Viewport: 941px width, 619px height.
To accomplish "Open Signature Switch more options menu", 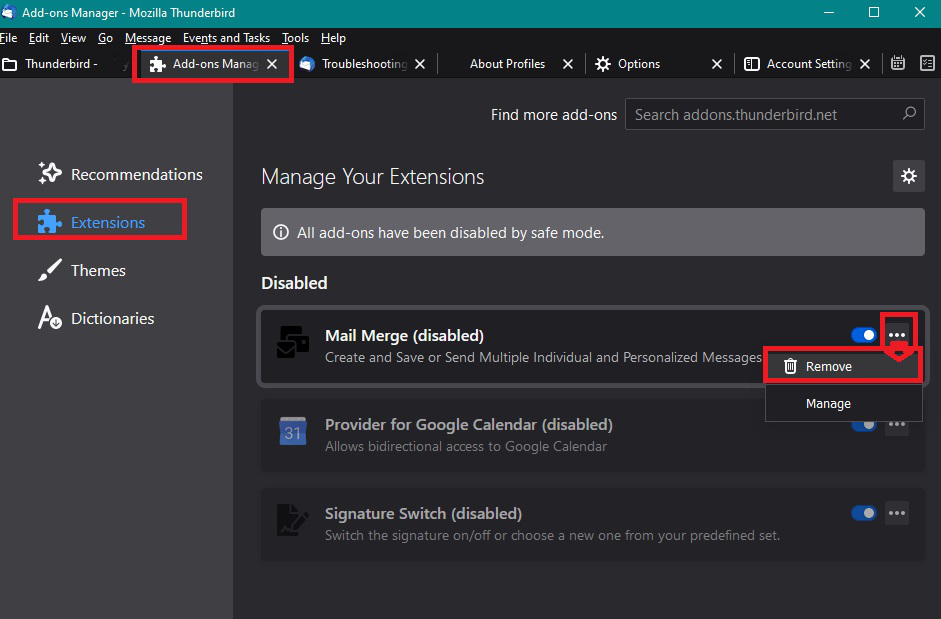I will click(x=897, y=513).
